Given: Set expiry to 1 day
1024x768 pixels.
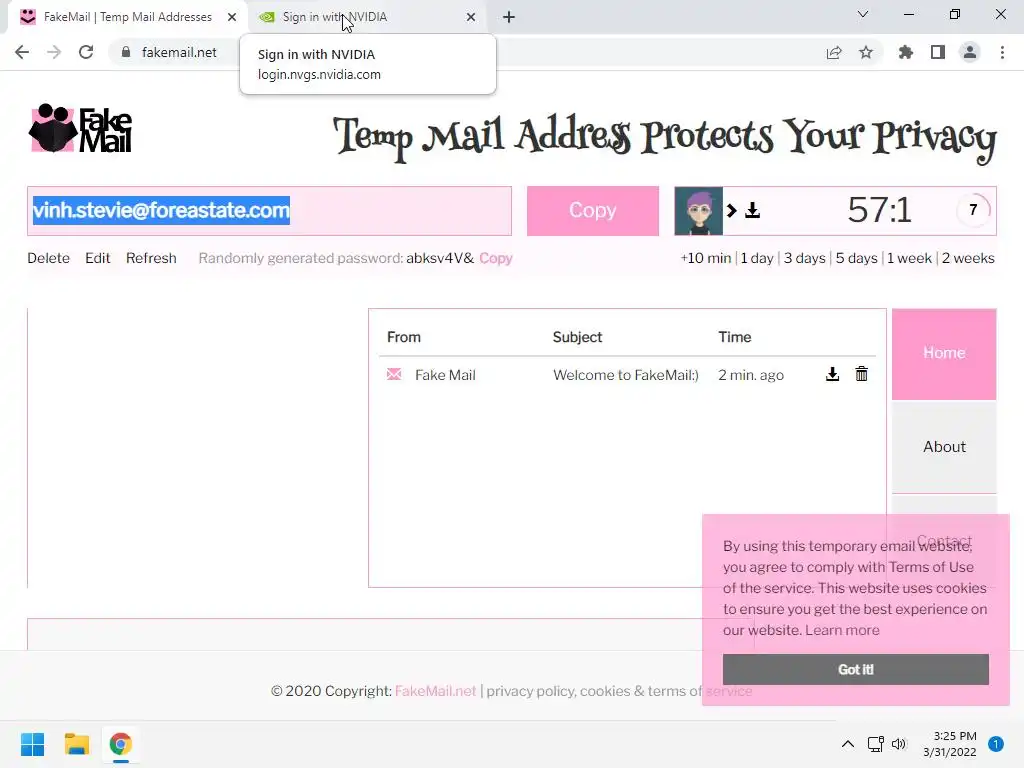Looking at the screenshot, I should tap(757, 258).
